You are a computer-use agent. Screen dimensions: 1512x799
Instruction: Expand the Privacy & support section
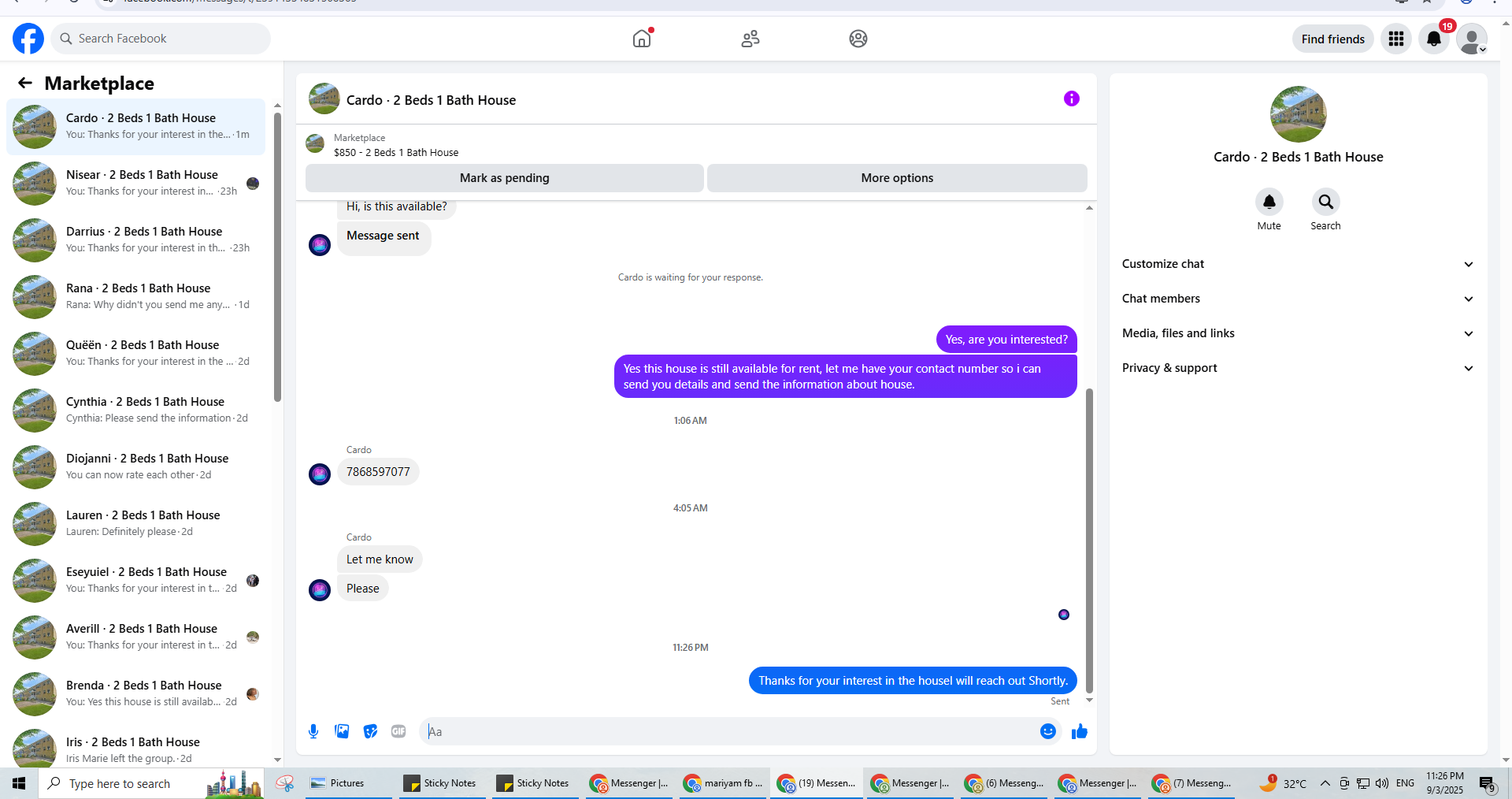click(1298, 368)
